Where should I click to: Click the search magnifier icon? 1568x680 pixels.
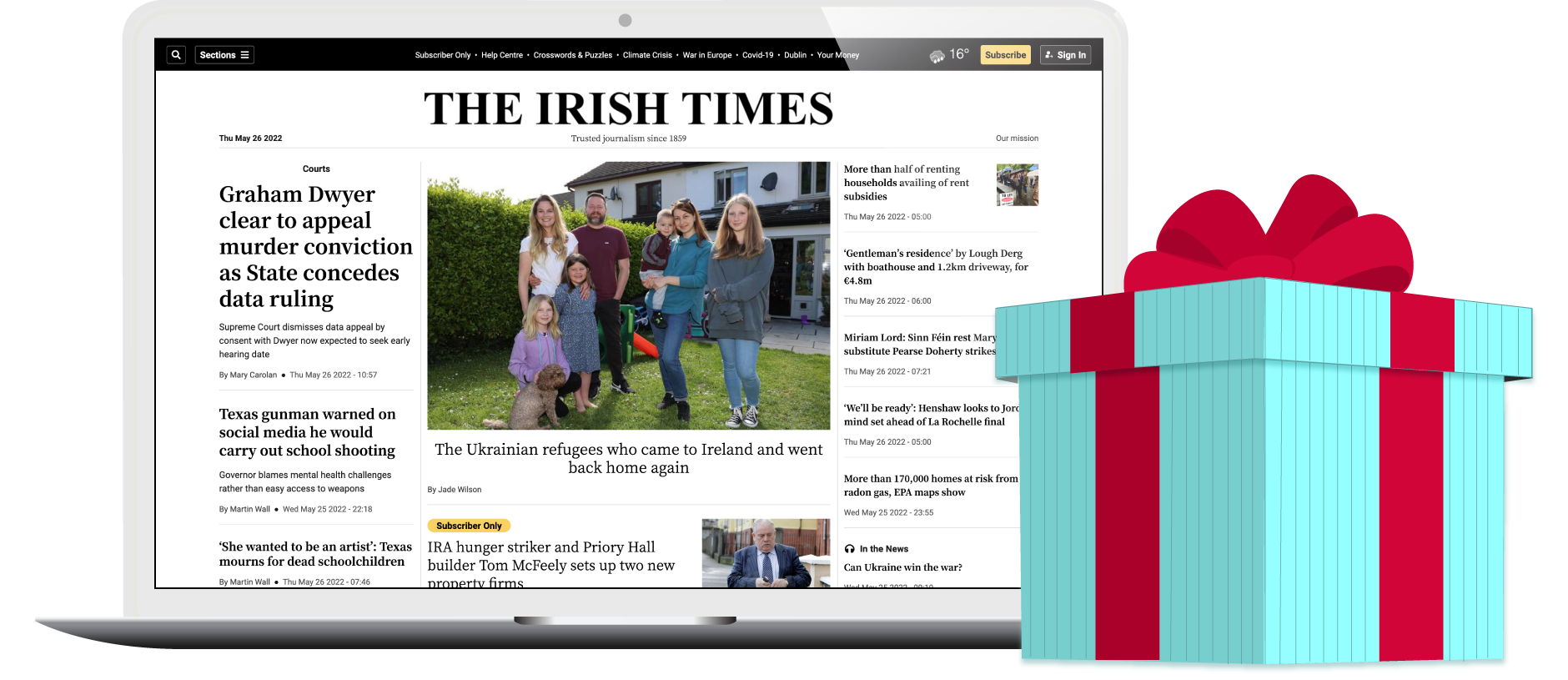(176, 55)
